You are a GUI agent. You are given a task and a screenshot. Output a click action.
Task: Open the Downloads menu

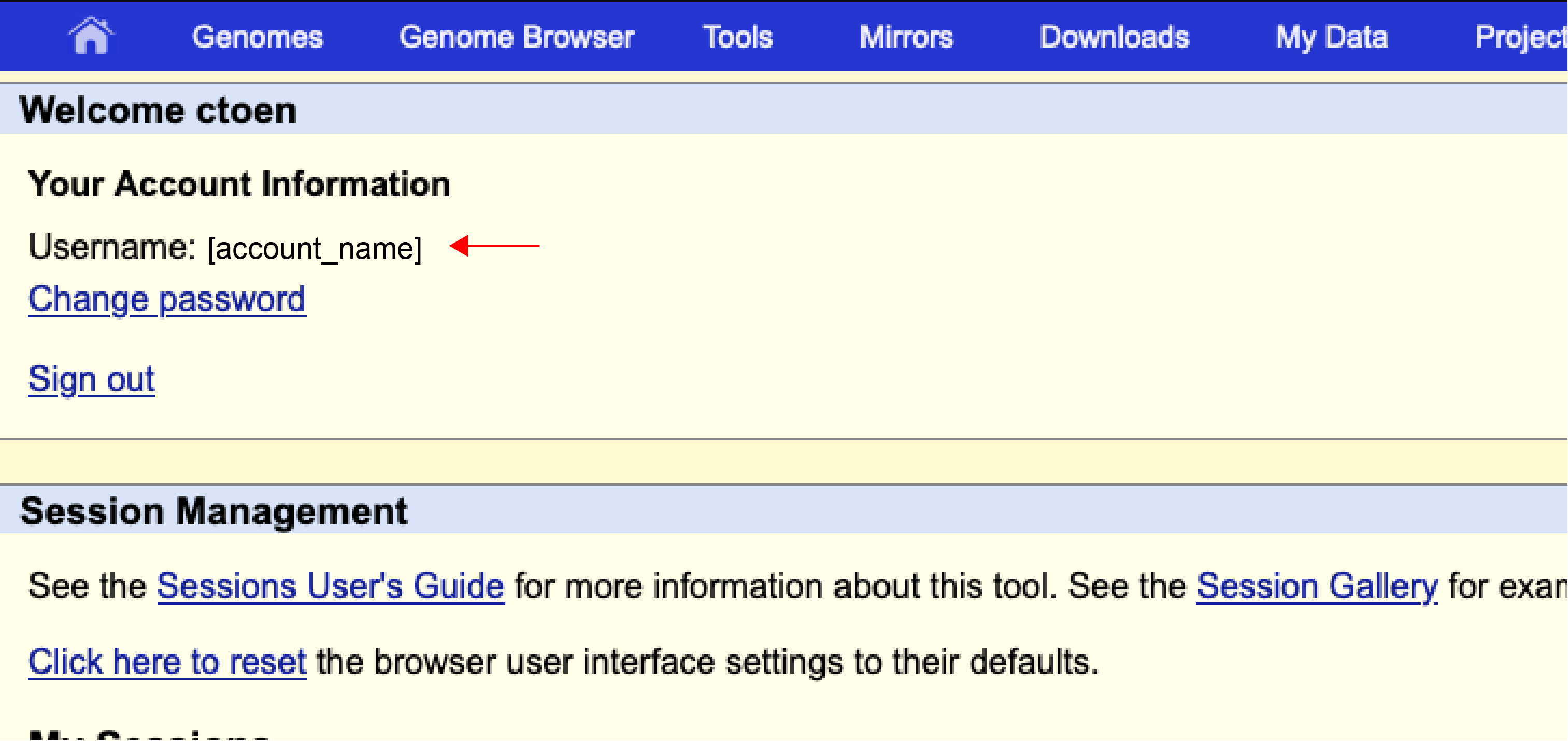pyautogui.click(x=1114, y=37)
